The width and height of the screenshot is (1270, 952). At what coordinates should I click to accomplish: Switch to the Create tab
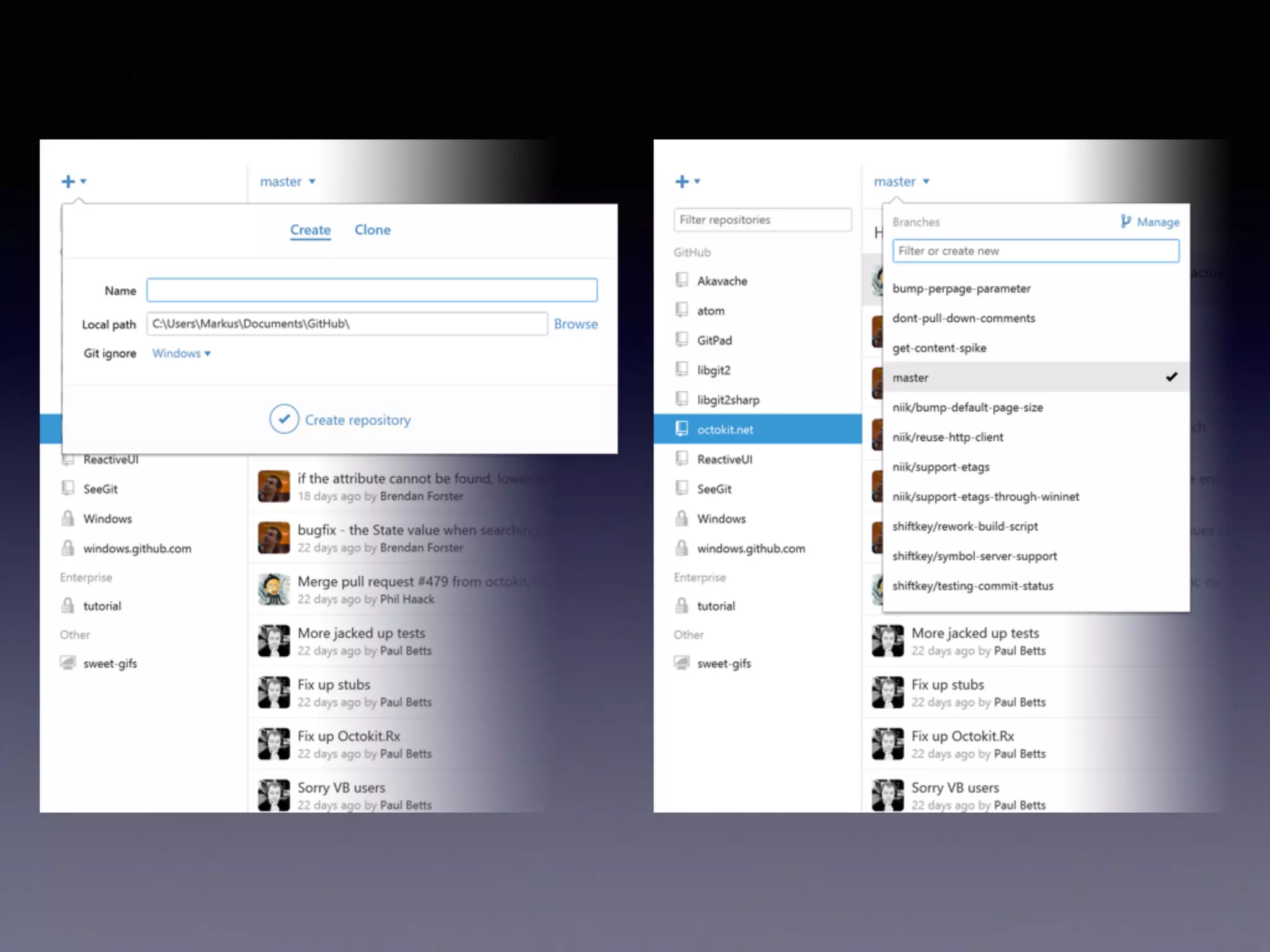point(310,230)
